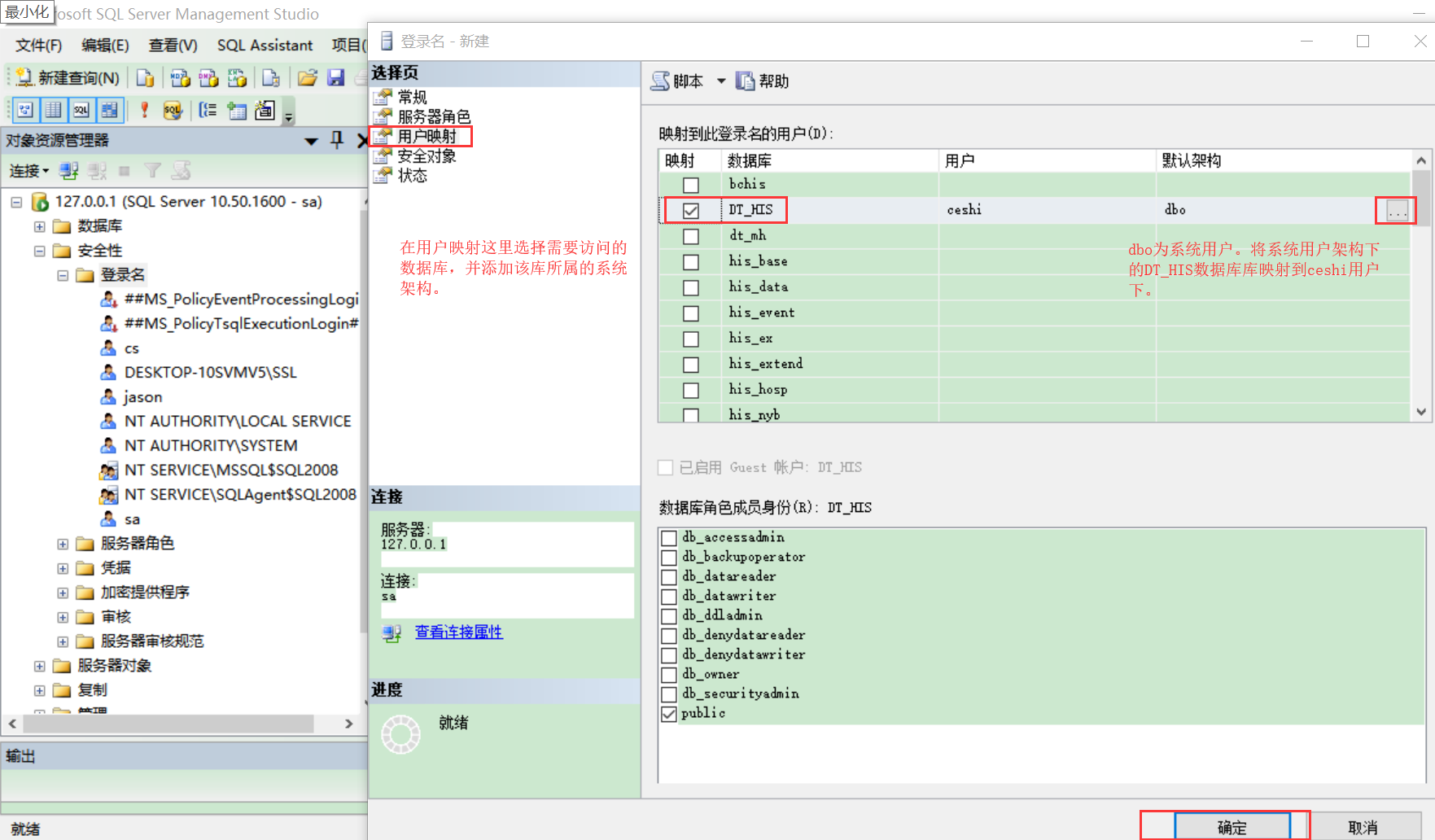Click the add table icon

pos(237,110)
